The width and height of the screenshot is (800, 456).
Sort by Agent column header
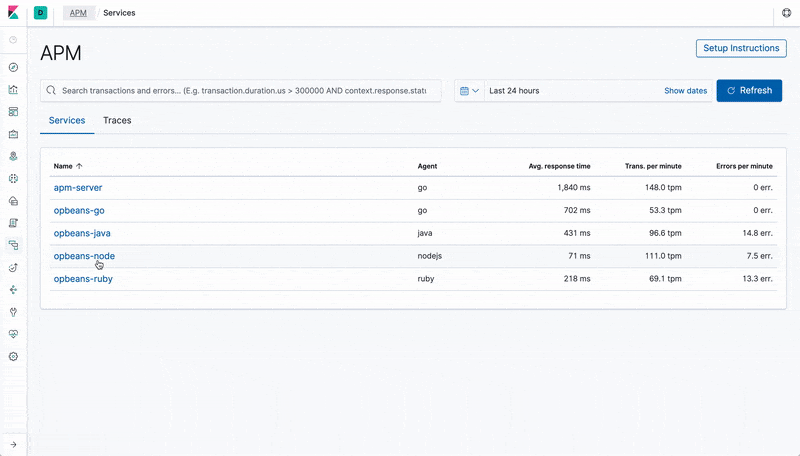tap(427, 166)
